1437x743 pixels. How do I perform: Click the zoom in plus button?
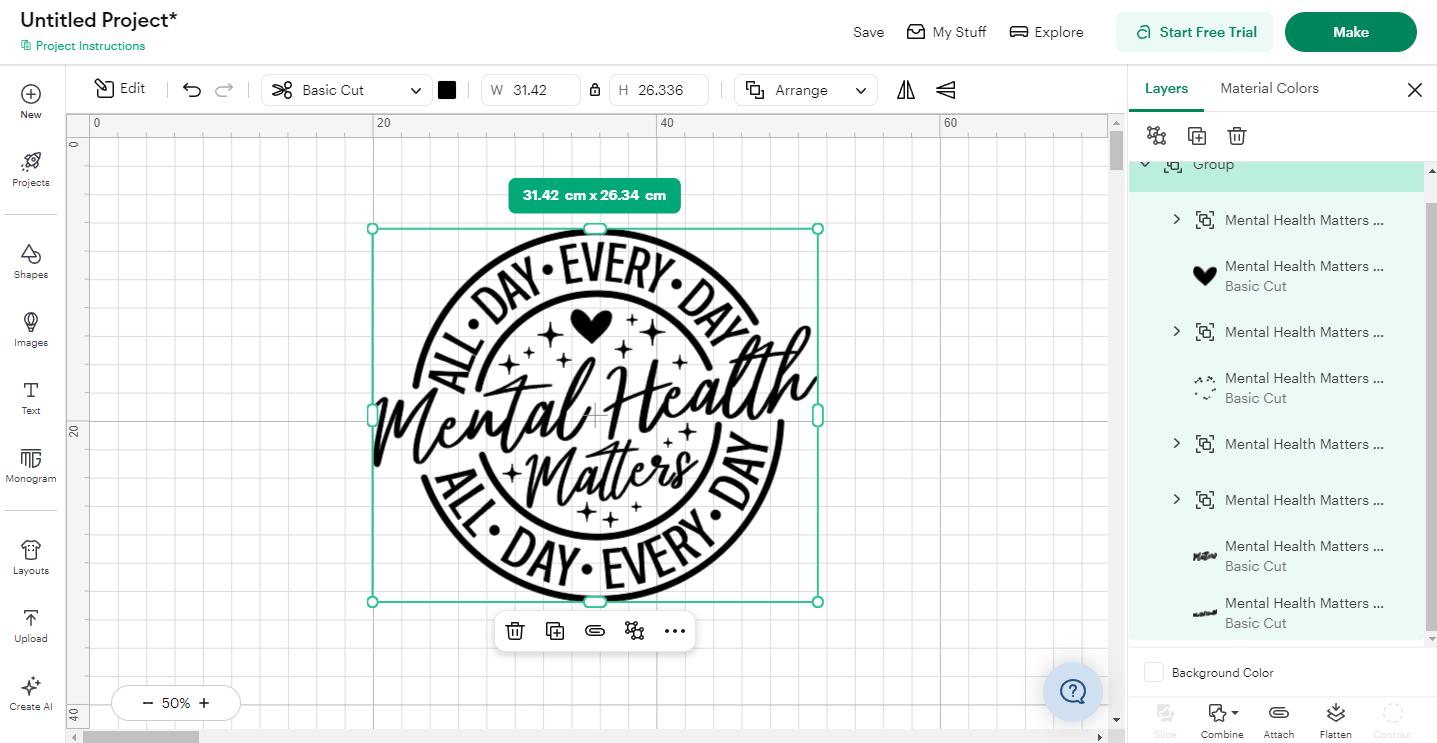click(204, 703)
